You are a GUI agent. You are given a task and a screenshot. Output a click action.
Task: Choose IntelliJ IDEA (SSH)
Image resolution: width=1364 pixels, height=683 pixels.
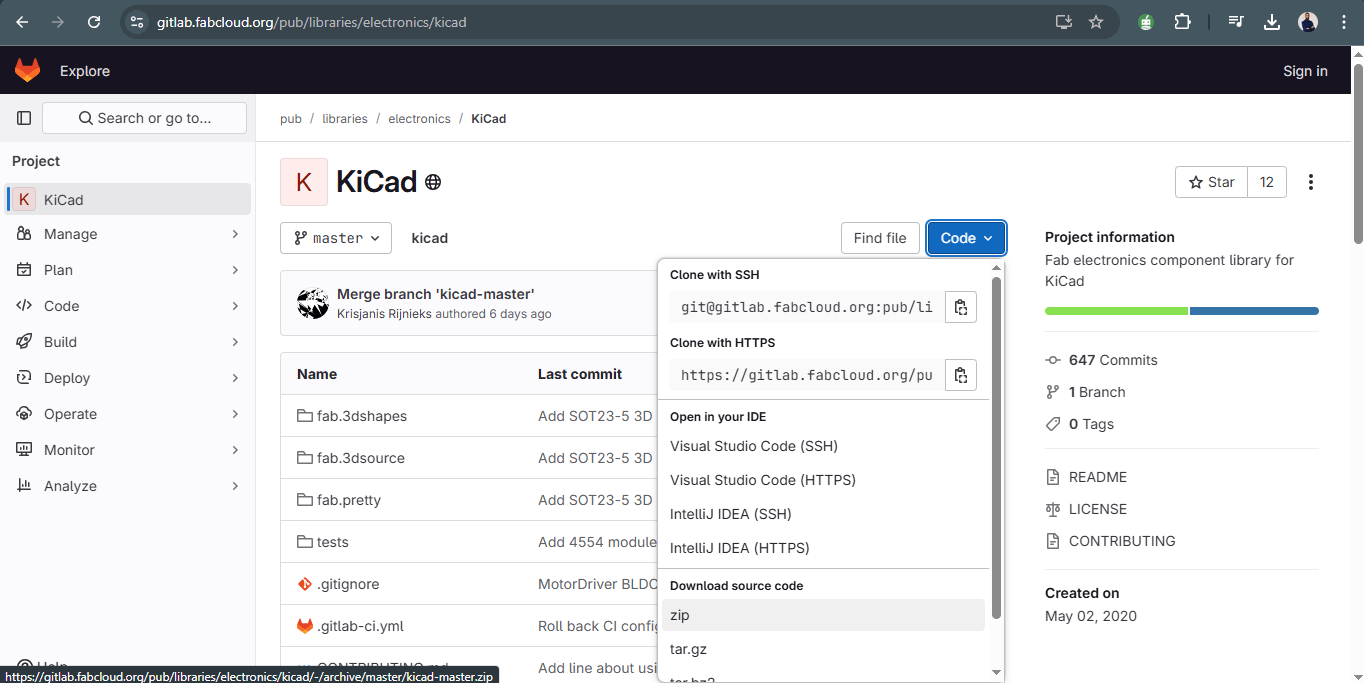pos(823,514)
